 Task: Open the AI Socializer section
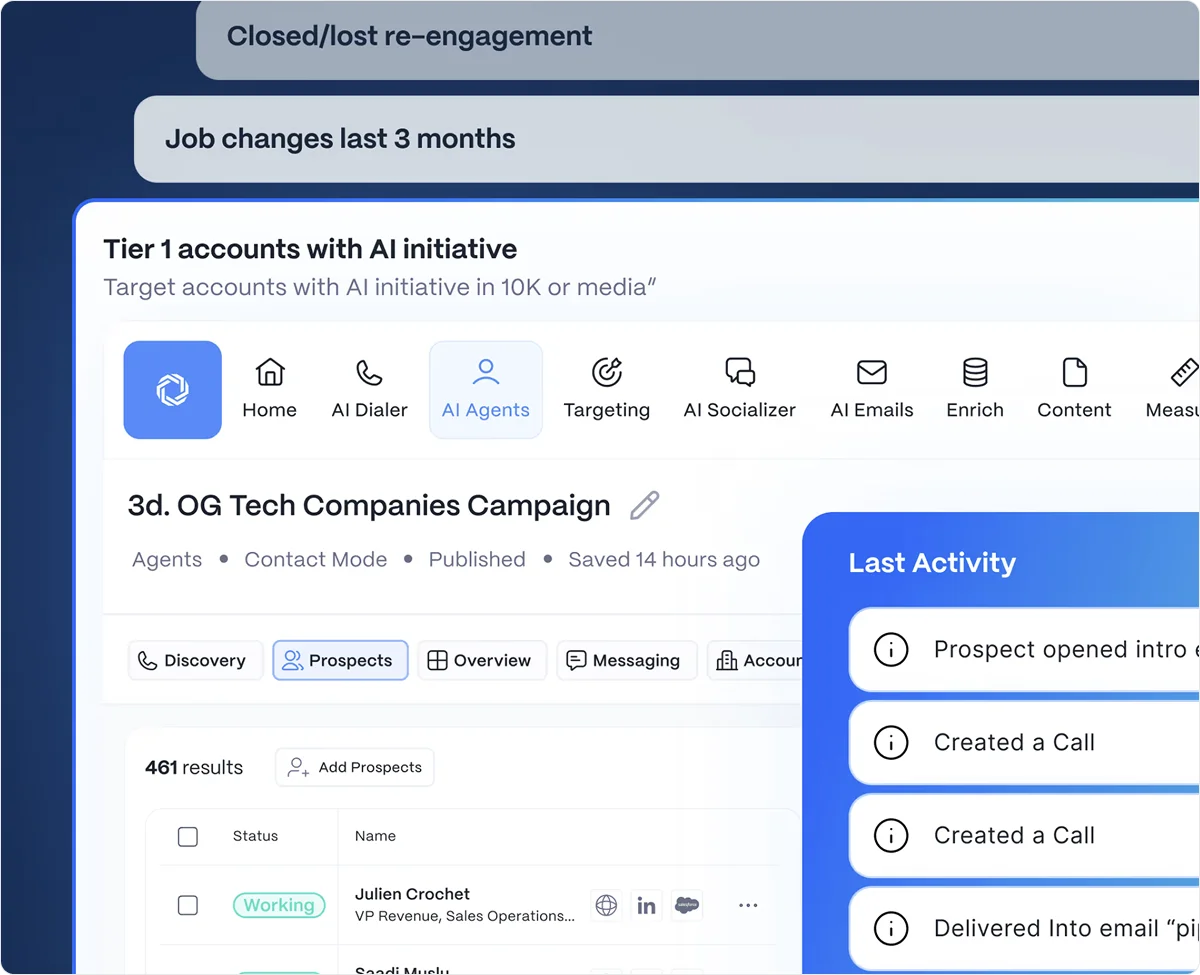[740, 390]
